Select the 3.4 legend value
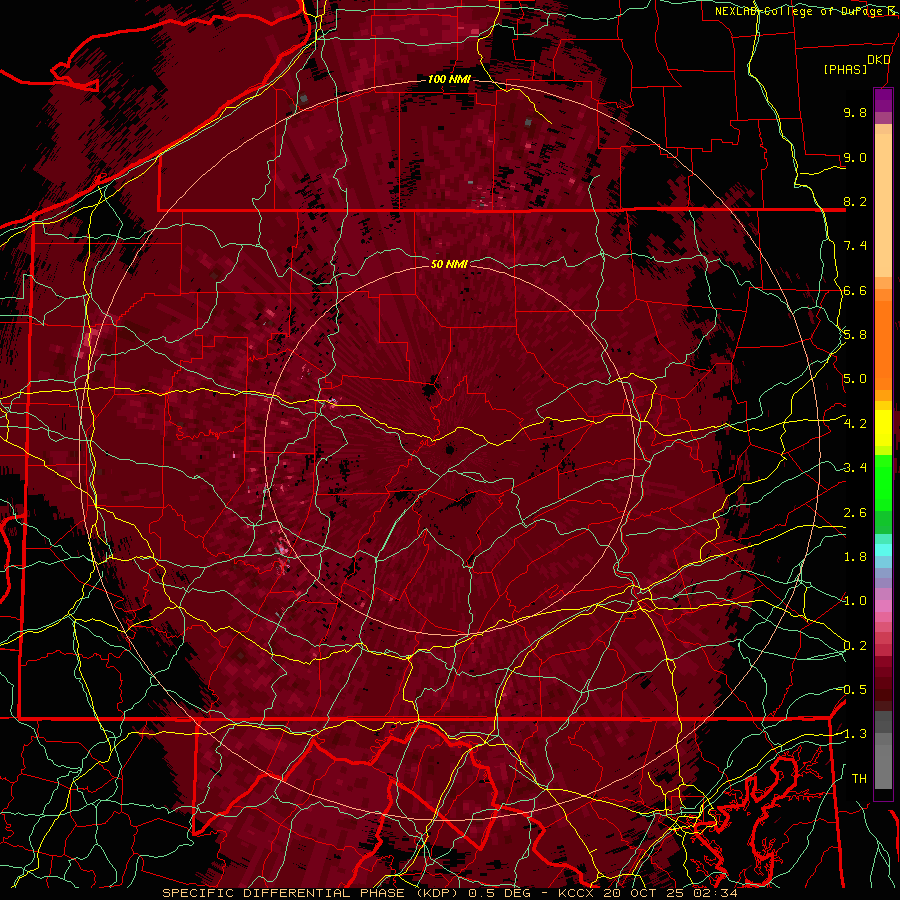 [855, 468]
